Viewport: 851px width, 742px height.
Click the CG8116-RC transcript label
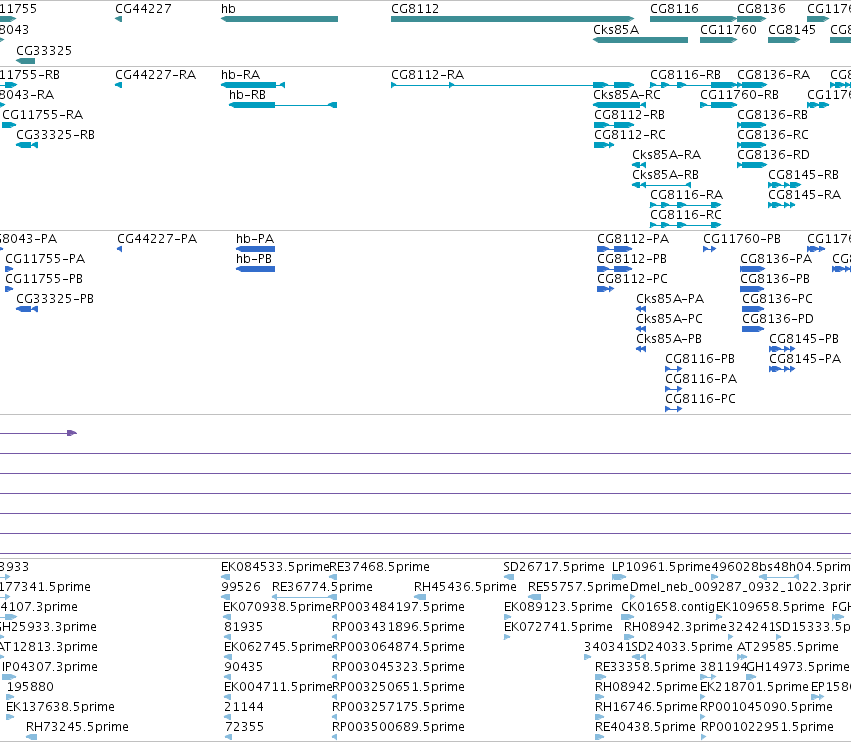coord(686,214)
